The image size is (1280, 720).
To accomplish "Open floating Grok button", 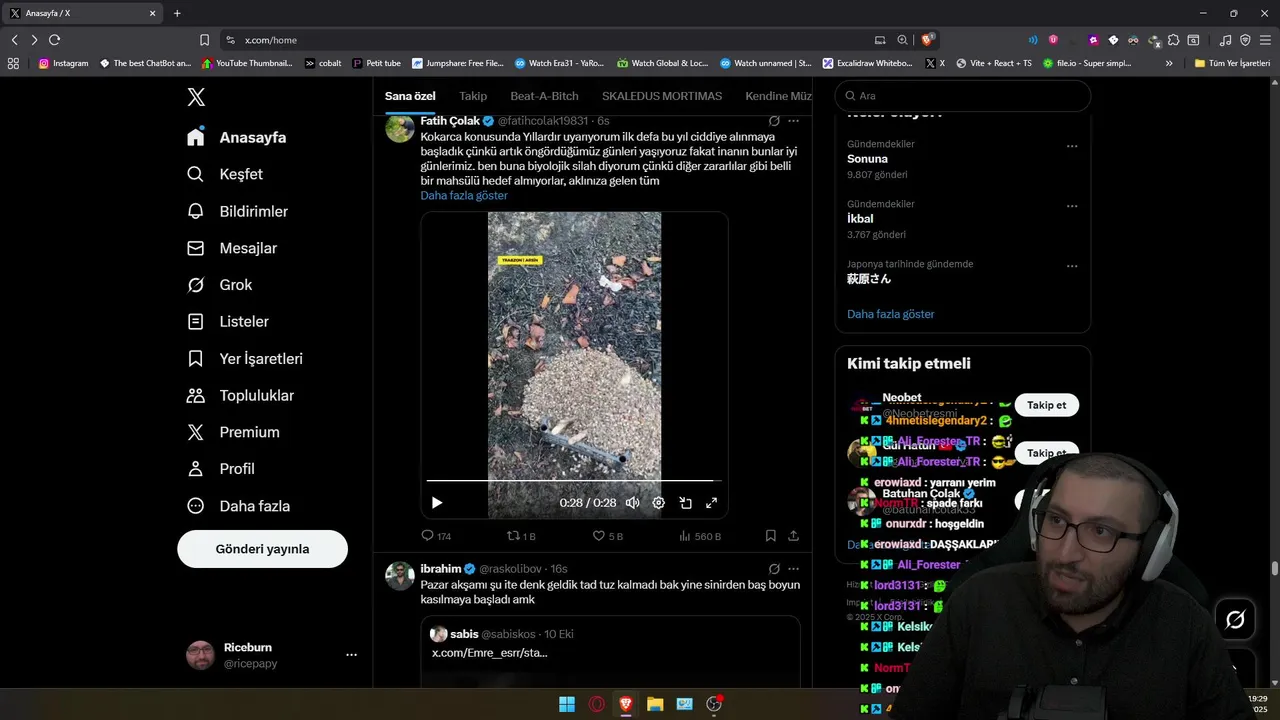I will coord(1235,620).
